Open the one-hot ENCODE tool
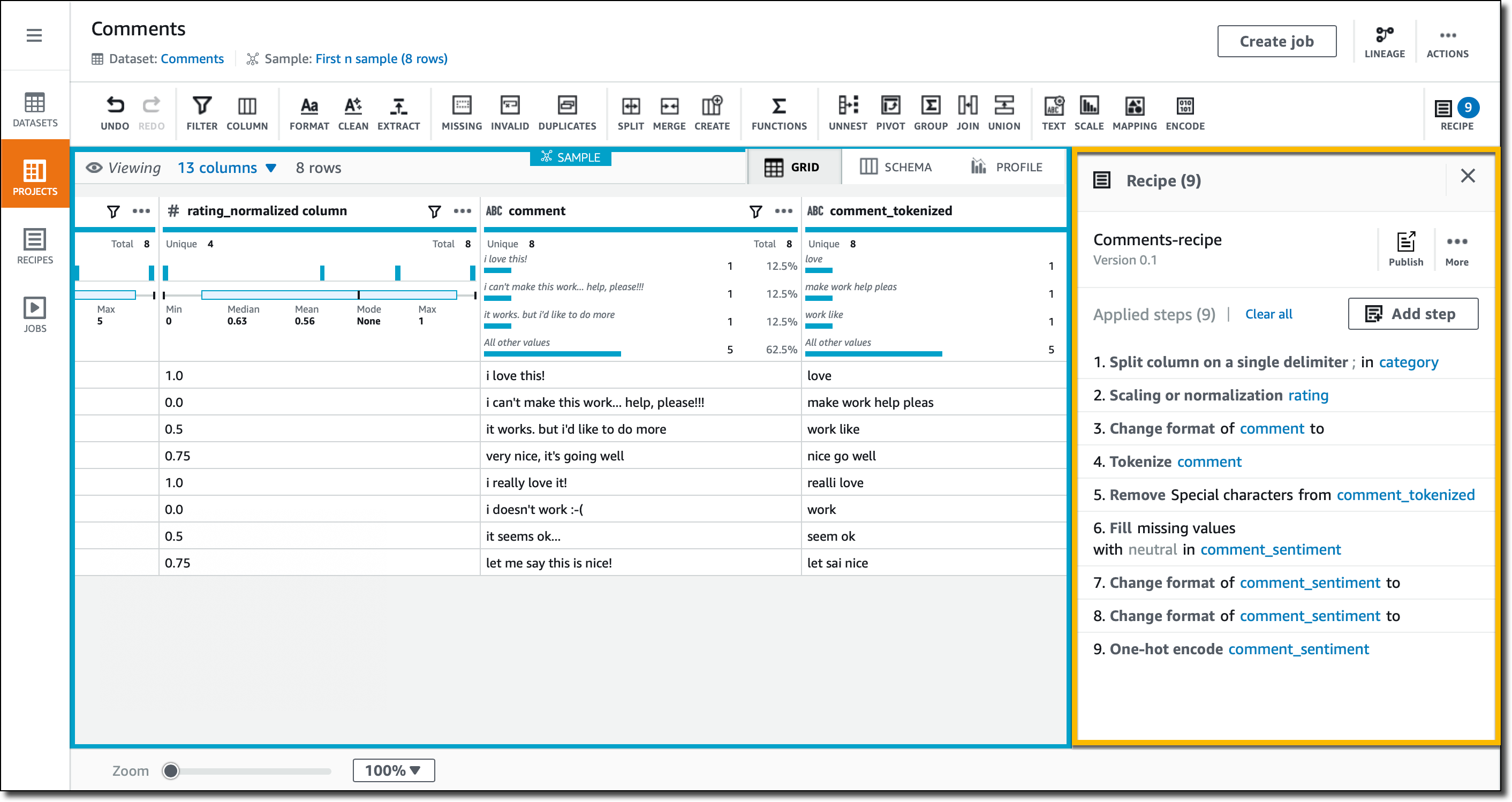 [1184, 113]
